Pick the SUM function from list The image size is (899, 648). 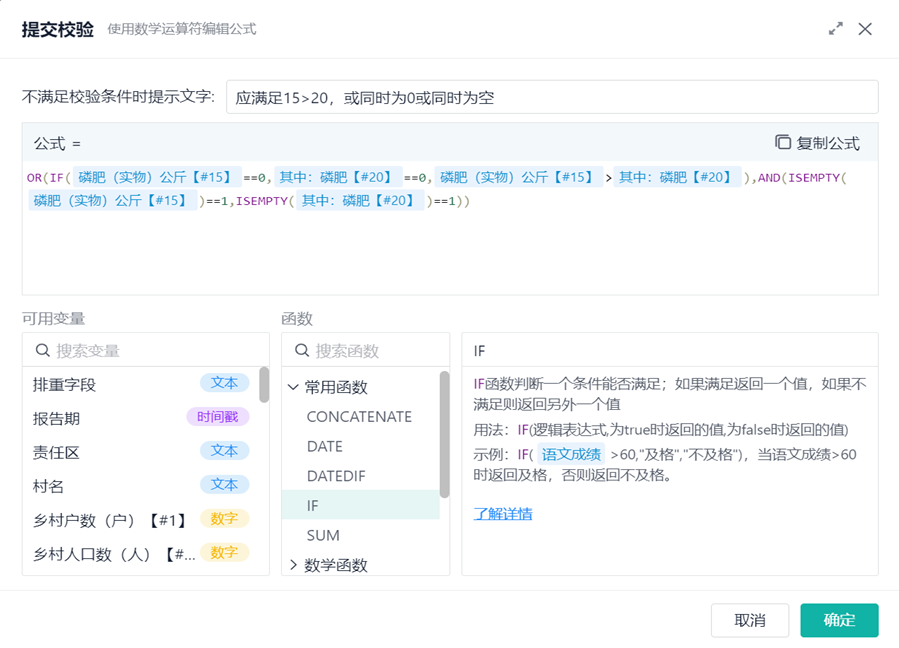click(x=323, y=535)
